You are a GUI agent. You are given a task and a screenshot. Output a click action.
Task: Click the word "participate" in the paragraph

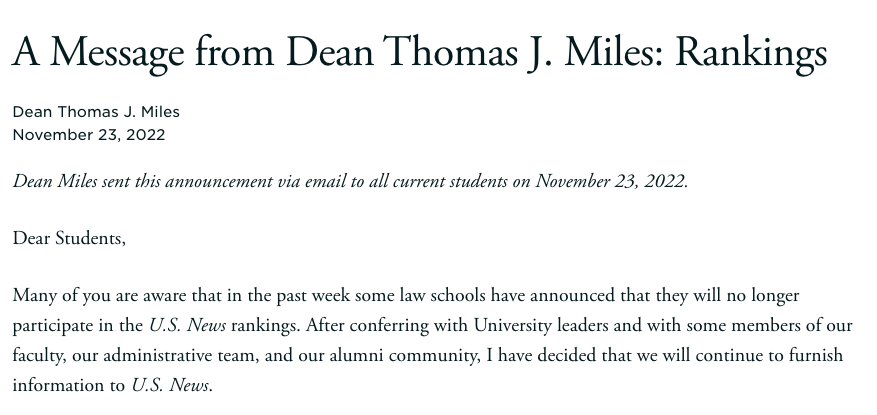pyautogui.click(x=56, y=326)
